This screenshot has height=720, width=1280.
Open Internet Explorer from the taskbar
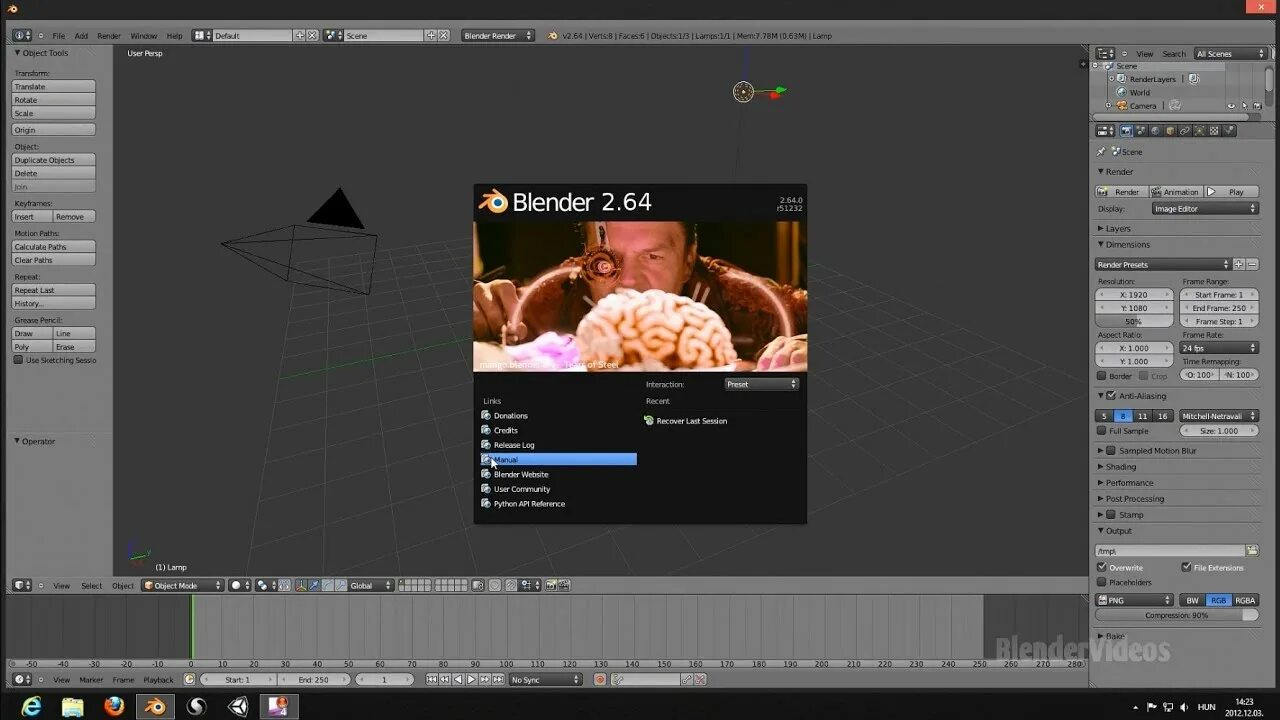coord(31,706)
